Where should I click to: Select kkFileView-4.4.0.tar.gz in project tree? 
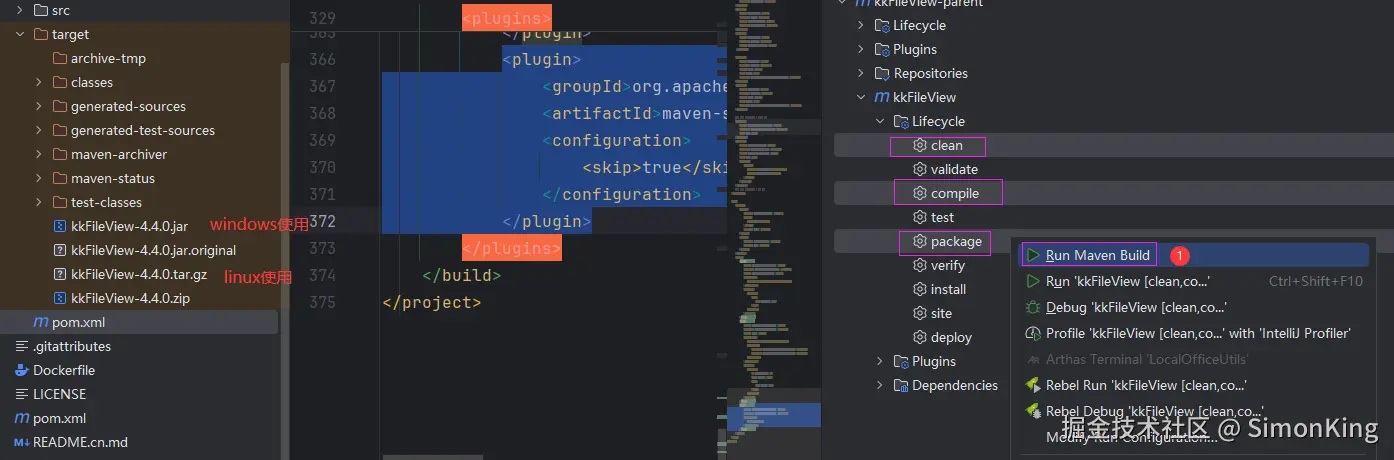139,274
